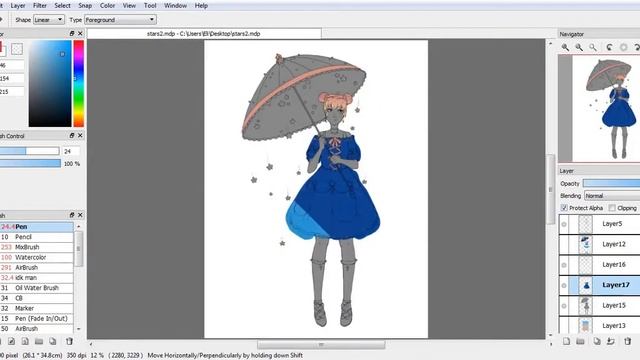The height and width of the screenshot is (360, 640).
Task: Merge the layer down
Action: (x=611, y=341)
